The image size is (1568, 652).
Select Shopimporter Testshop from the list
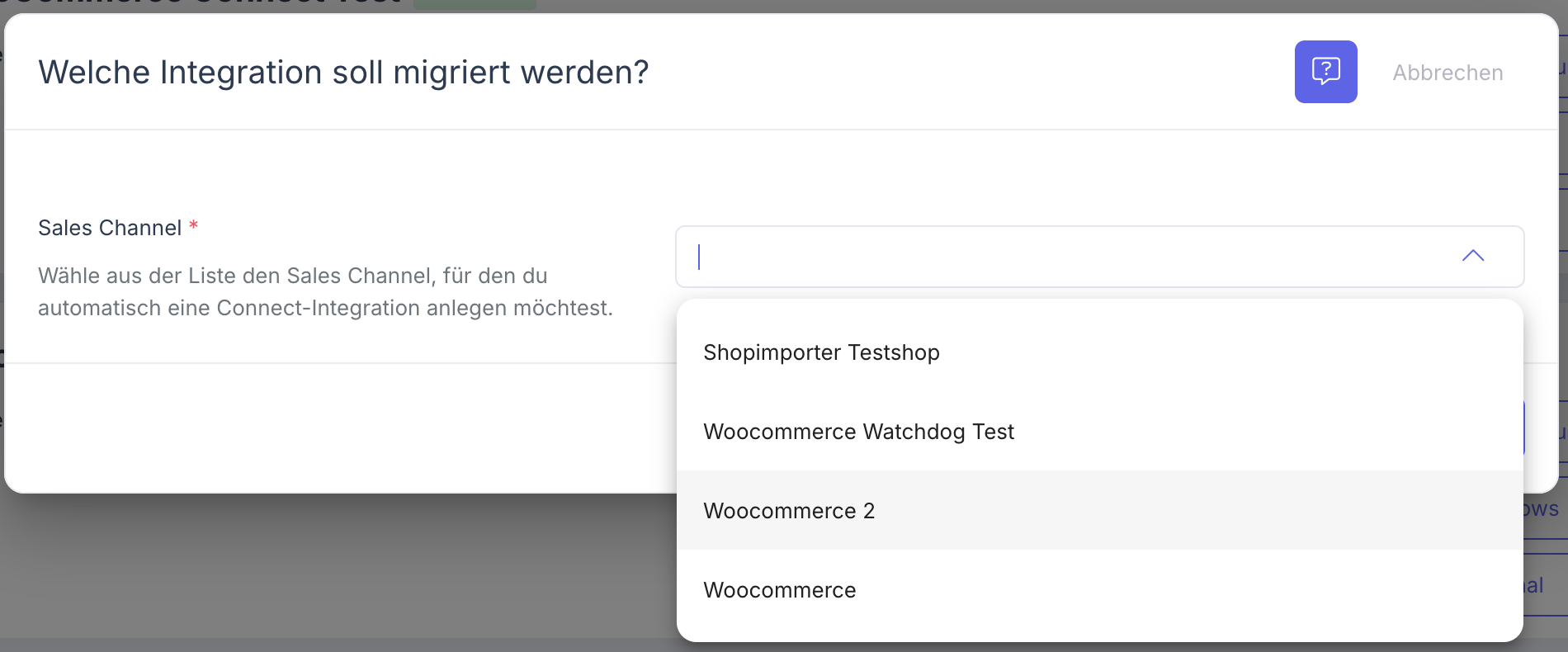pyautogui.click(x=821, y=352)
